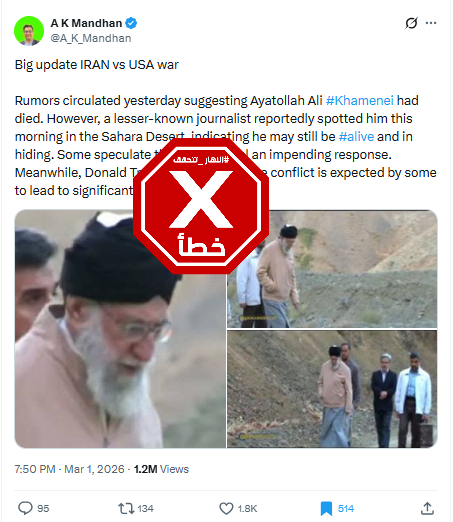The width and height of the screenshot is (453, 522).
Task: Click the A K Mandhan display name
Action: click(x=86, y=23)
